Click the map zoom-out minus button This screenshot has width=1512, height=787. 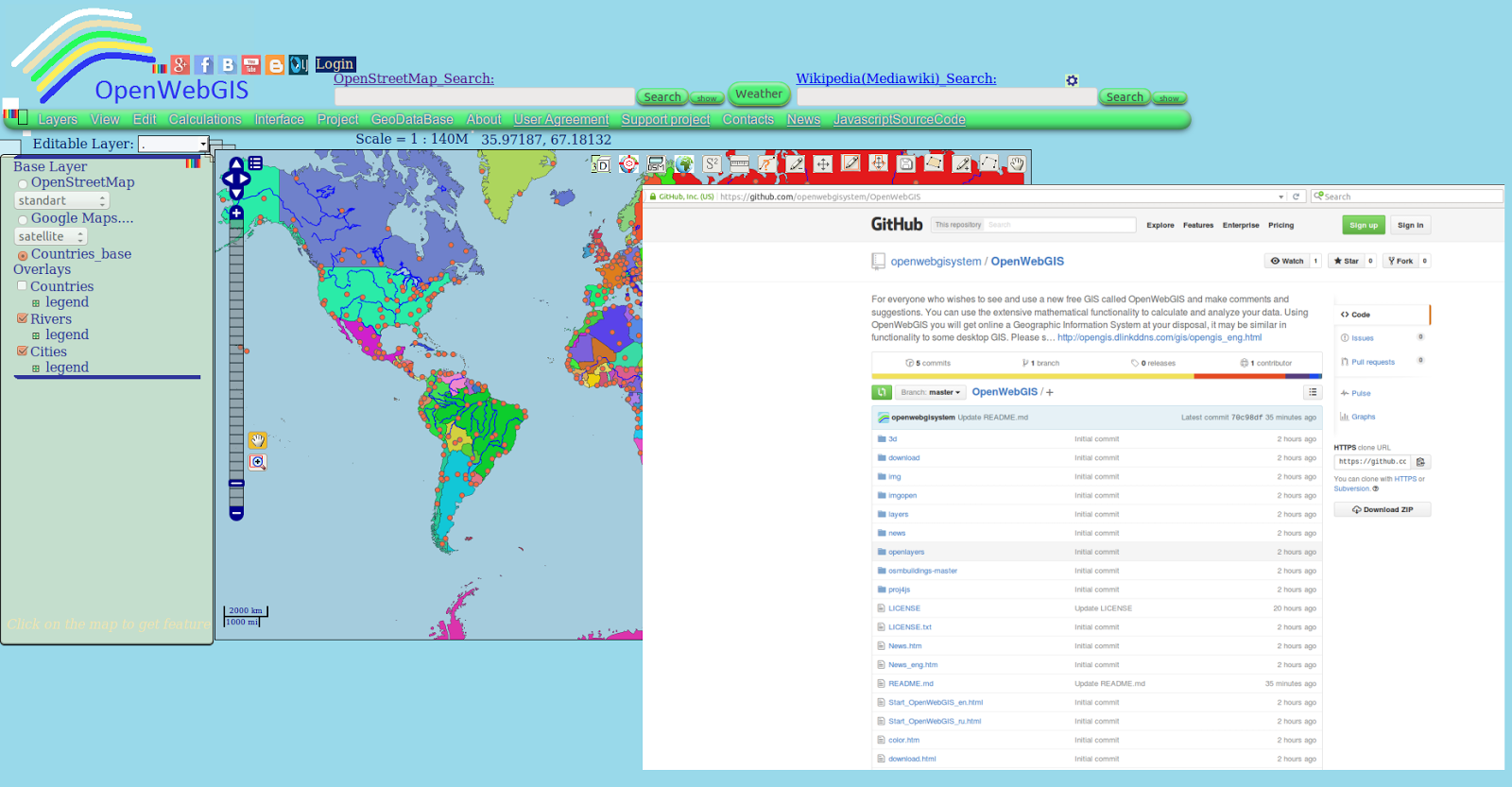236,513
